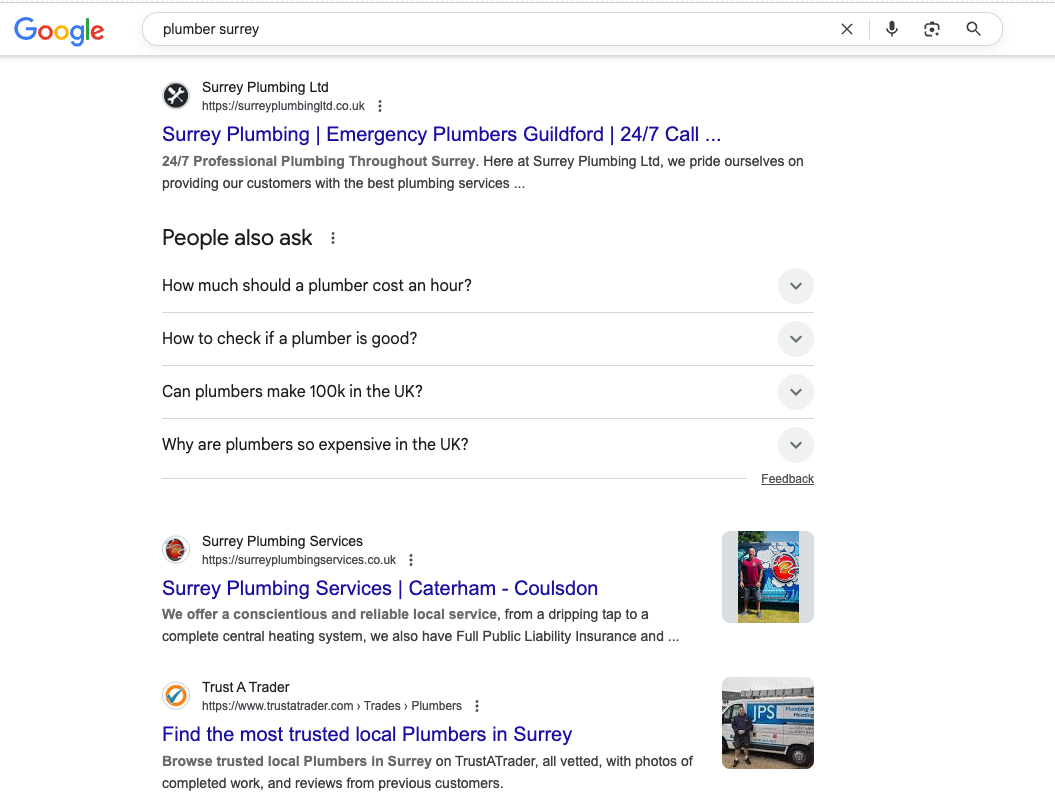This screenshot has width=1055, height=809.
Task: Open Search by image (Lens)
Action: (x=932, y=29)
